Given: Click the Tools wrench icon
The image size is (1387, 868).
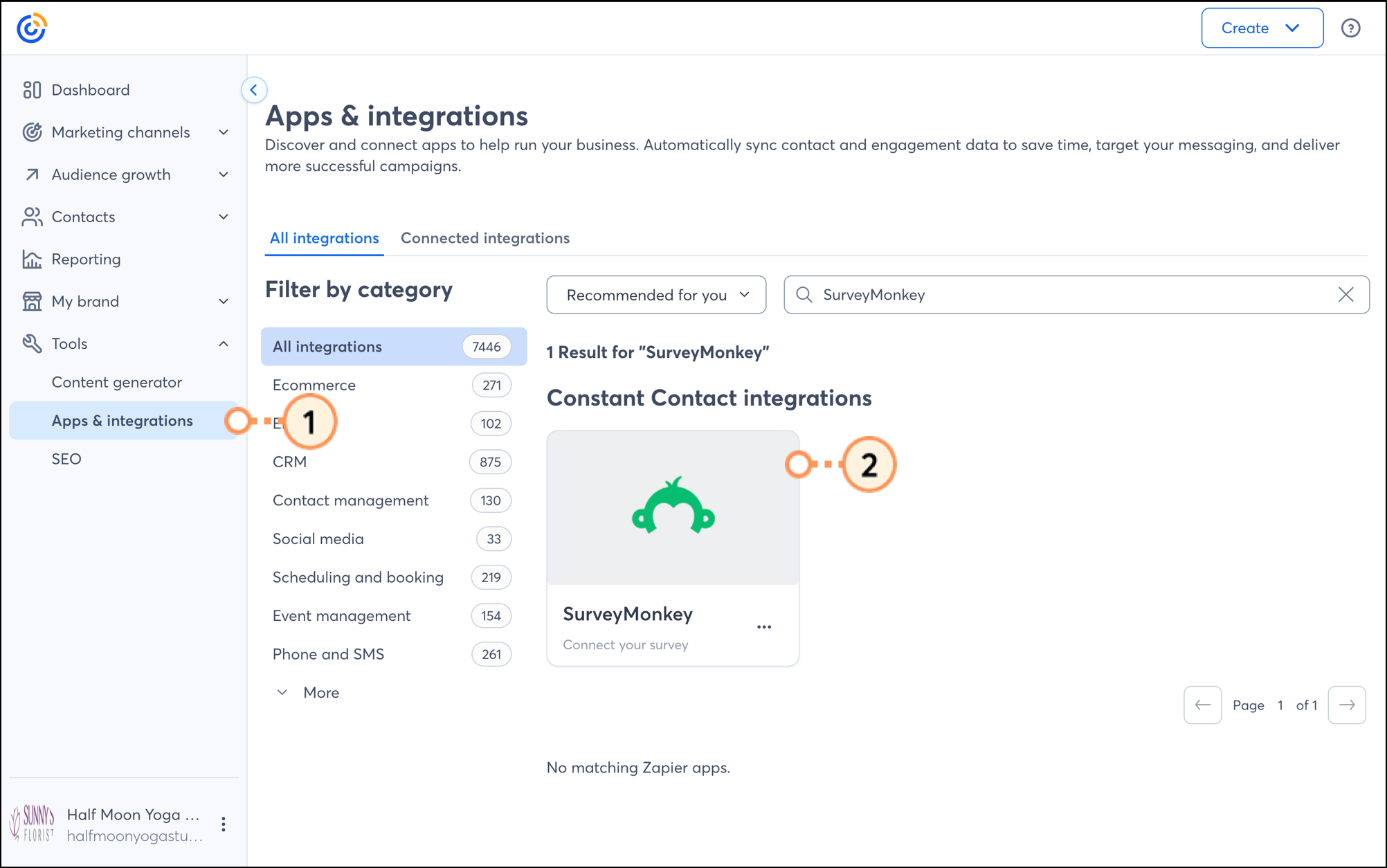Looking at the screenshot, I should point(32,343).
